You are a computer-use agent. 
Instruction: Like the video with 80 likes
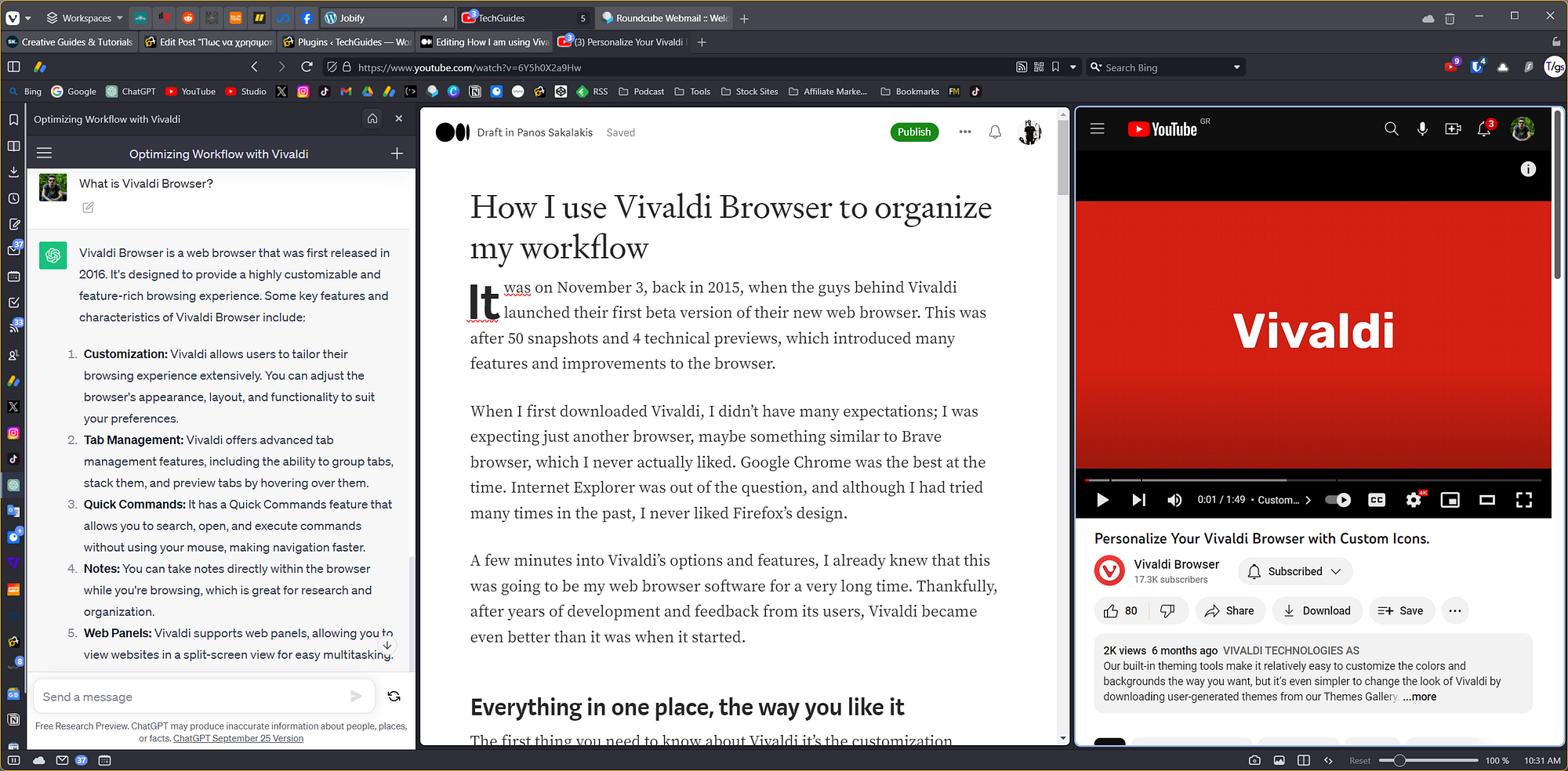click(x=1121, y=610)
